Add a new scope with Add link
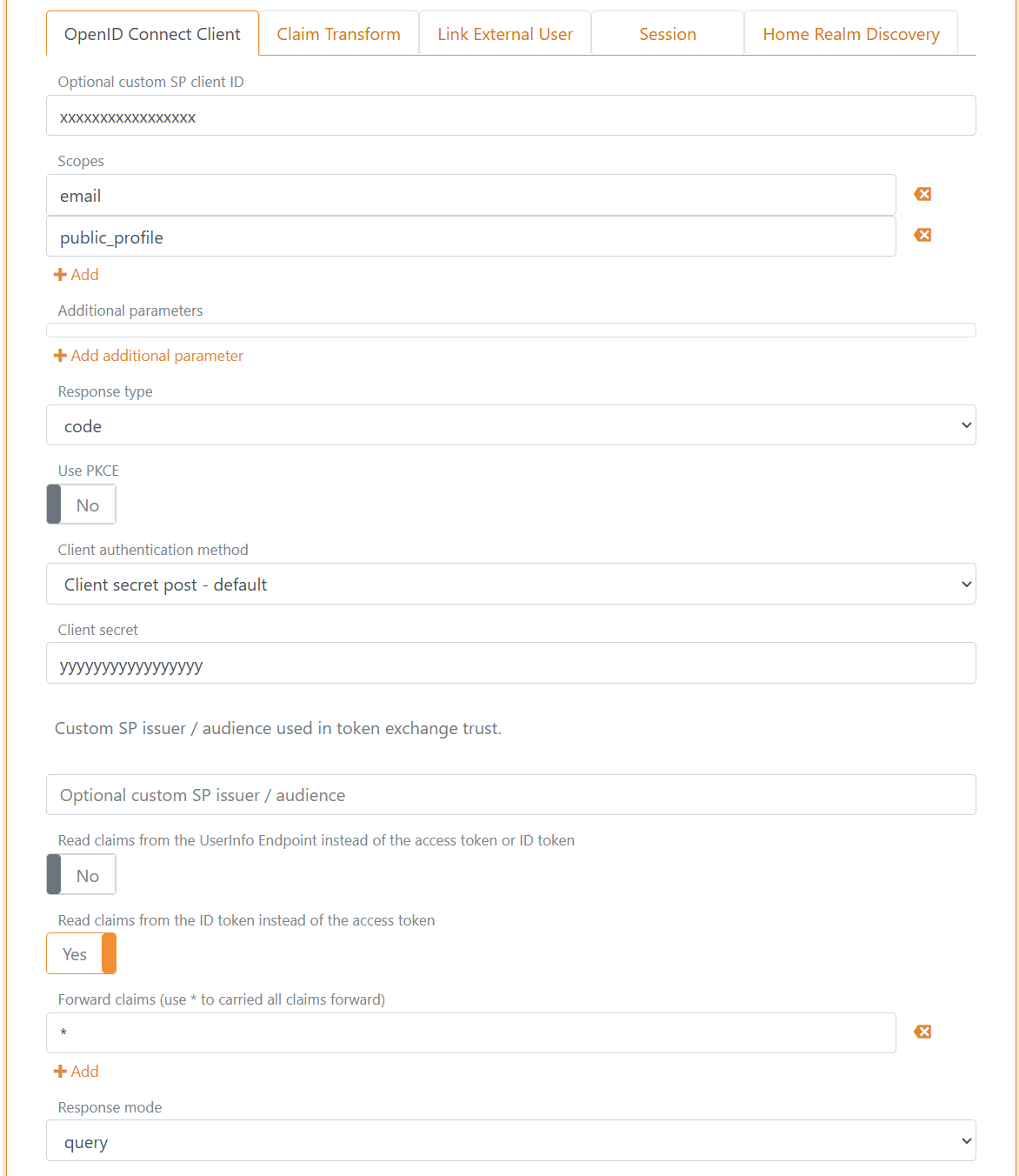 [x=77, y=275]
